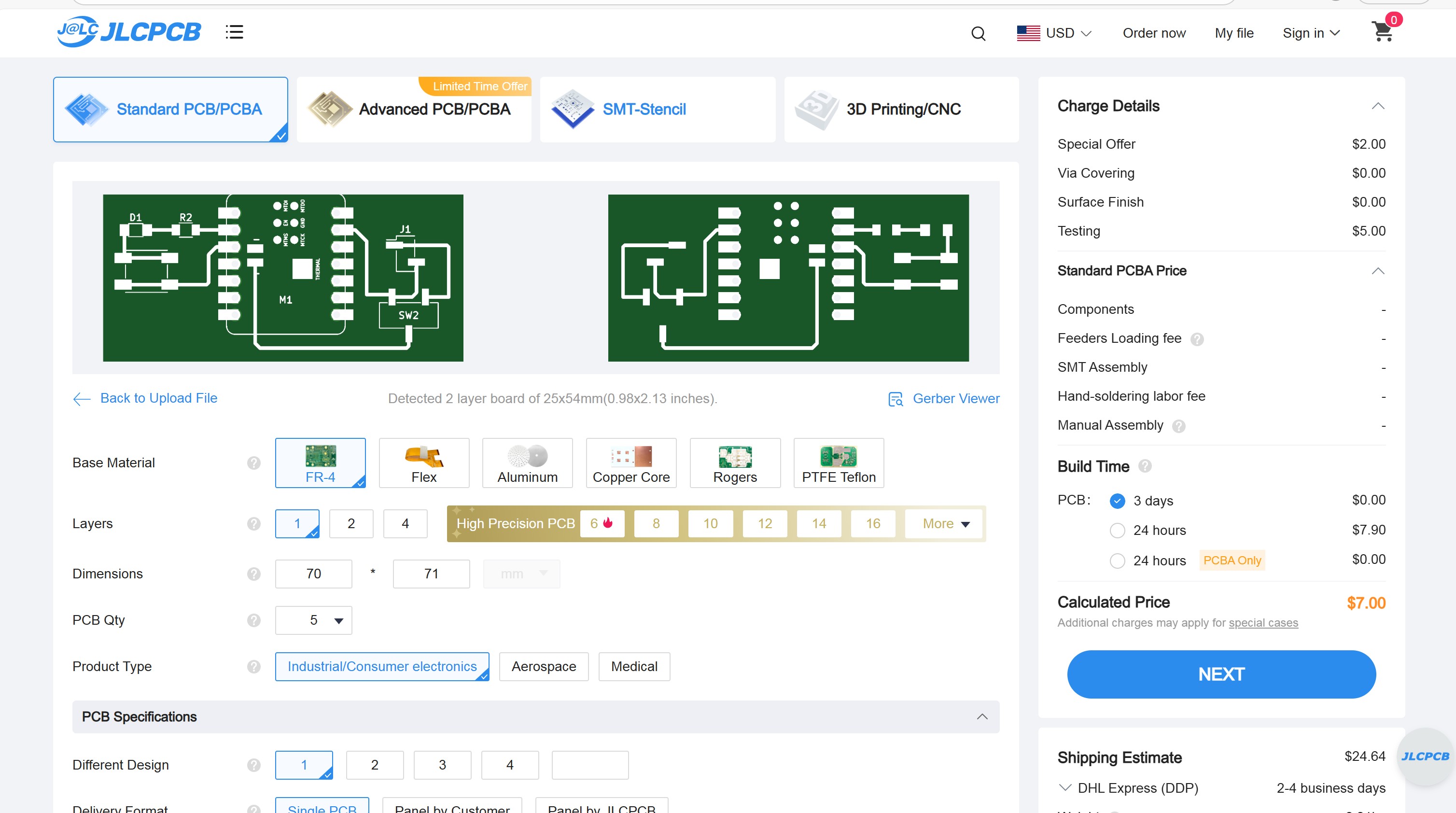Screen dimensions: 1456x813
Task: Click the Base Material help icon
Action: (254, 463)
